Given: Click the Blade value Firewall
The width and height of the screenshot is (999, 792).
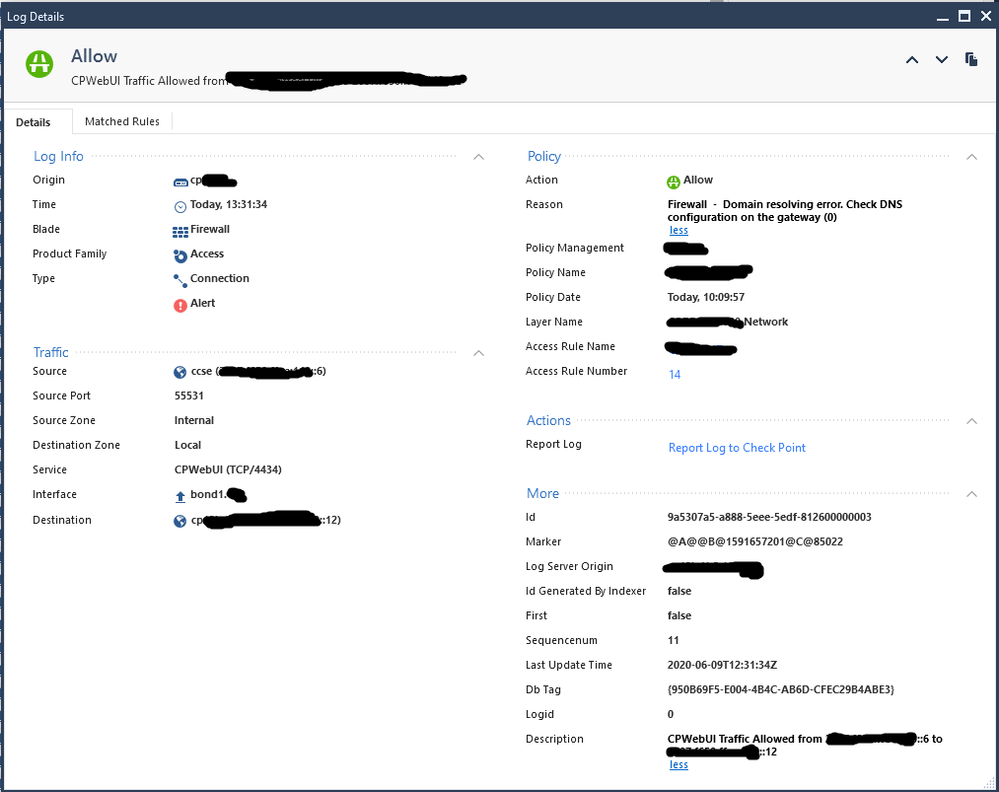Looking at the screenshot, I should click(210, 229).
